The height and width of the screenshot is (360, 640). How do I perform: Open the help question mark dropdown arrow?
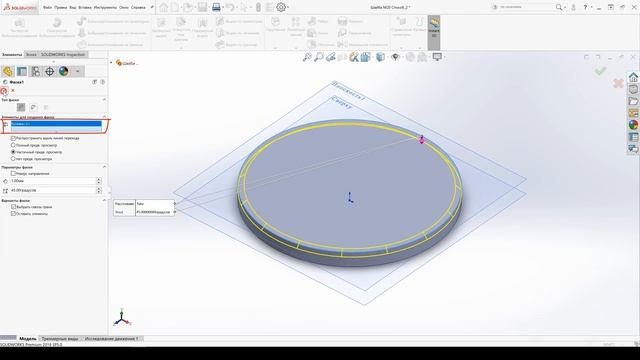591,7
